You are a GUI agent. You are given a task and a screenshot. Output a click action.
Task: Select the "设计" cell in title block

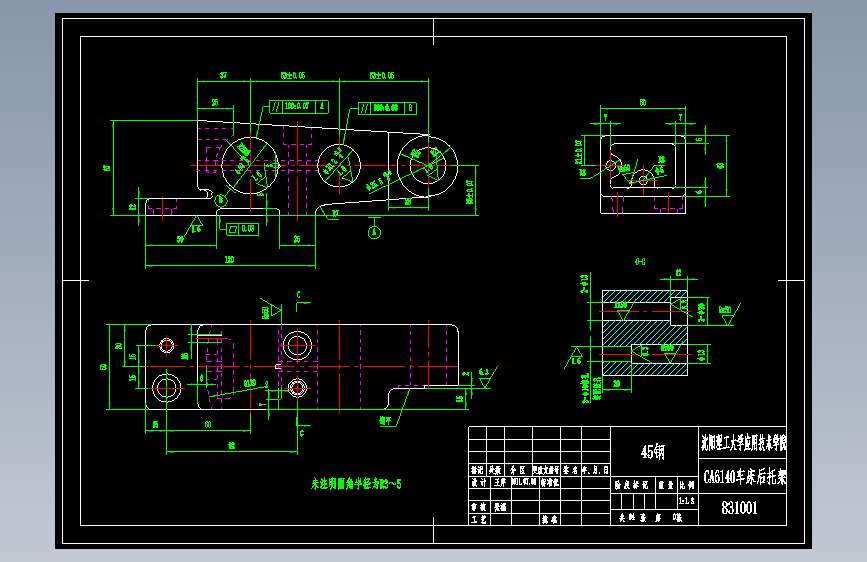pyautogui.click(x=478, y=482)
